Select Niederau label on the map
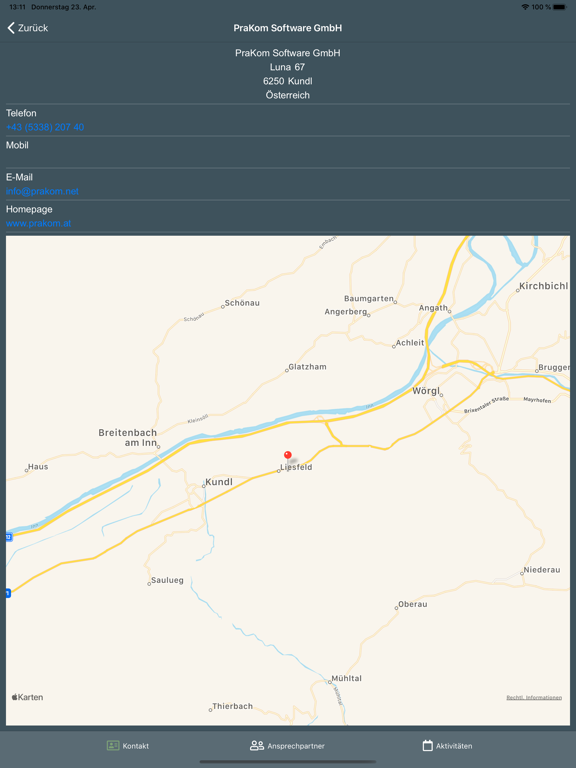Viewport: 576px width, 768px height. click(542, 570)
